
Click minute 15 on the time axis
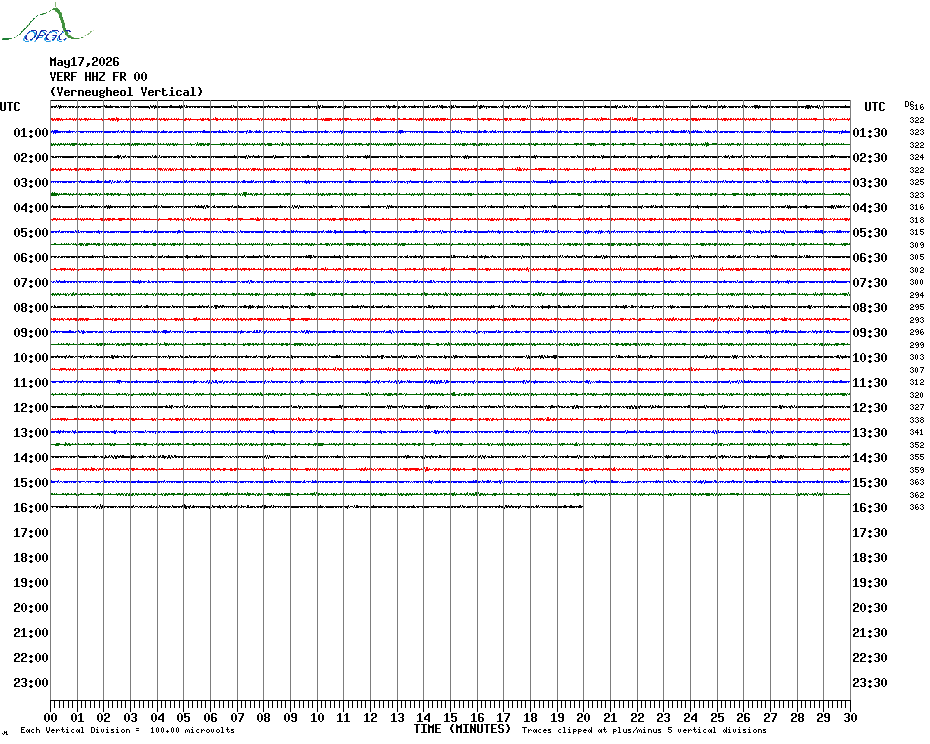[x=450, y=717]
